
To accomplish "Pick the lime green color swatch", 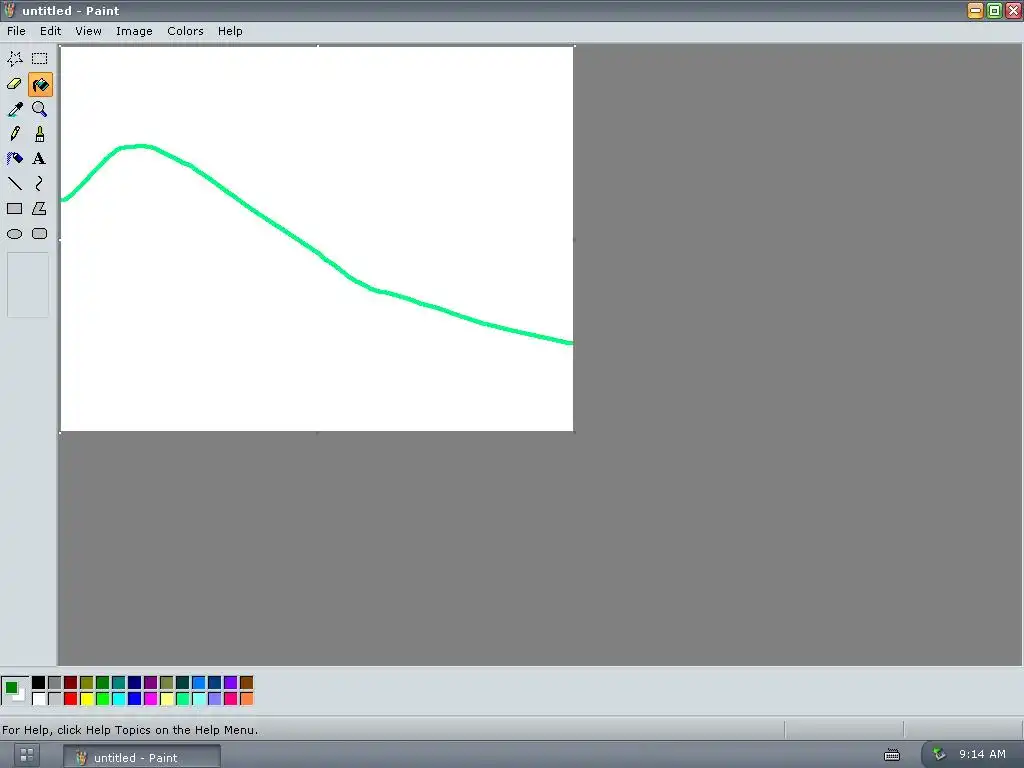I will 103,699.
